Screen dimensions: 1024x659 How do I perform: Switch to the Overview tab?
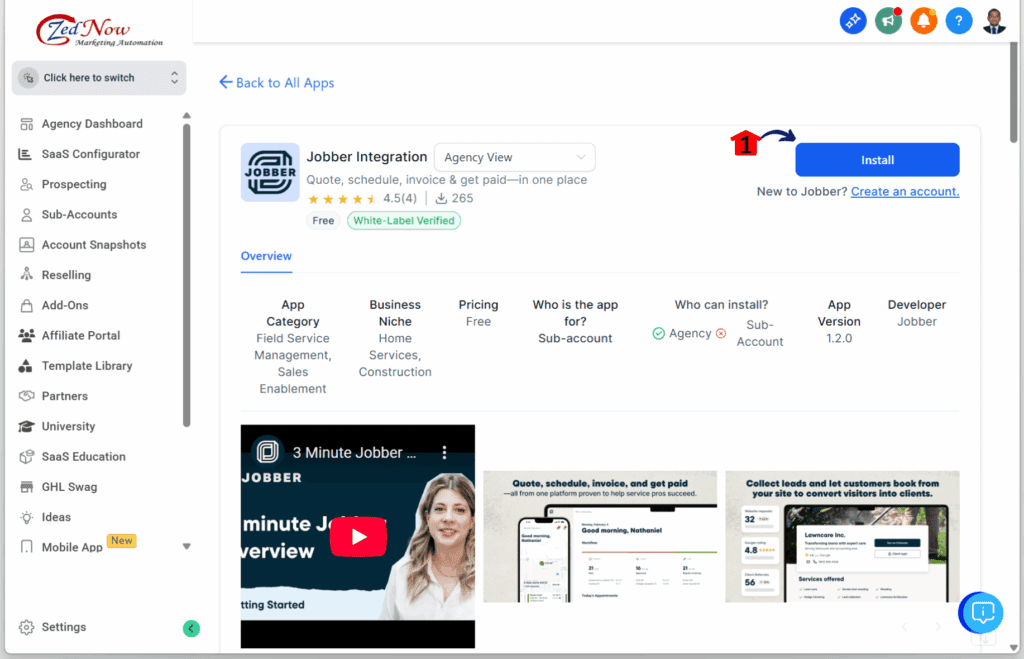pyautogui.click(x=266, y=256)
